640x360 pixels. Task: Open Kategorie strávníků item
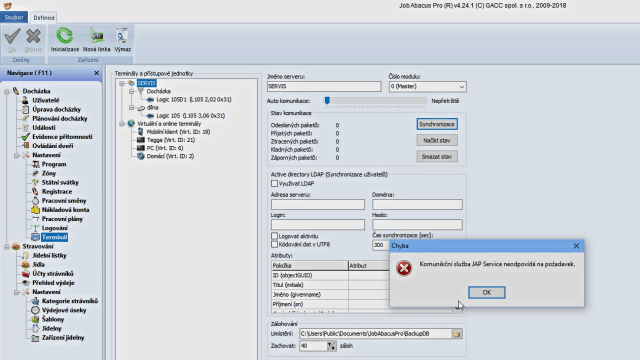pyautogui.click(x=70, y=301)
